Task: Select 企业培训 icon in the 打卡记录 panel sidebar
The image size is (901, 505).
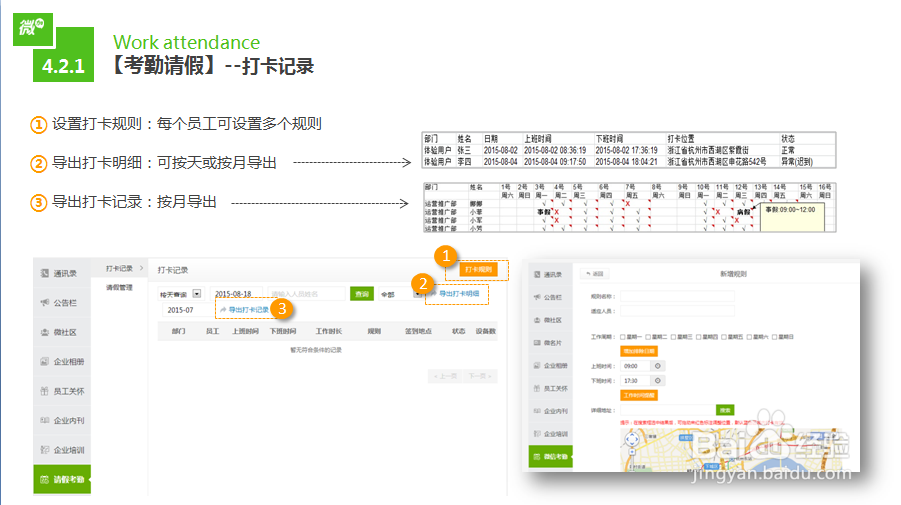Action: (x=45, y=450)
